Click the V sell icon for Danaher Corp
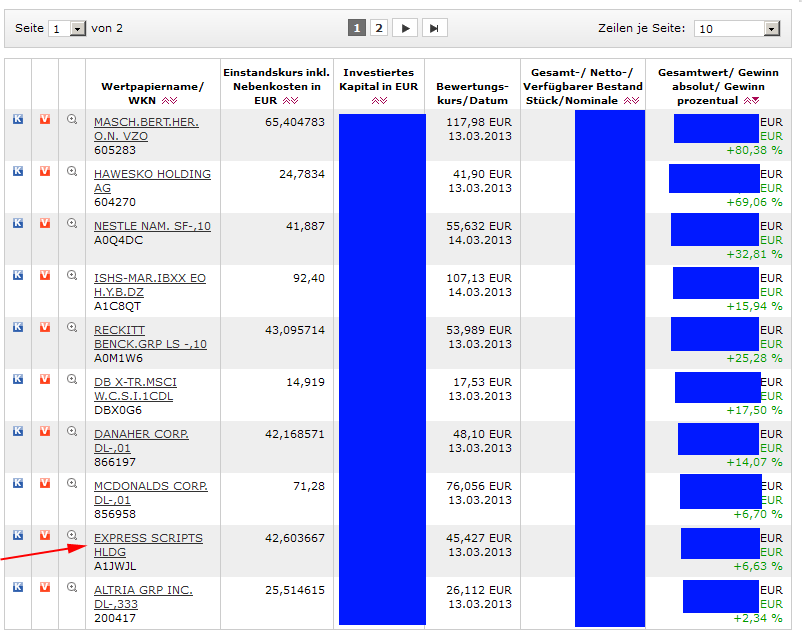 [x=45, y=431]
